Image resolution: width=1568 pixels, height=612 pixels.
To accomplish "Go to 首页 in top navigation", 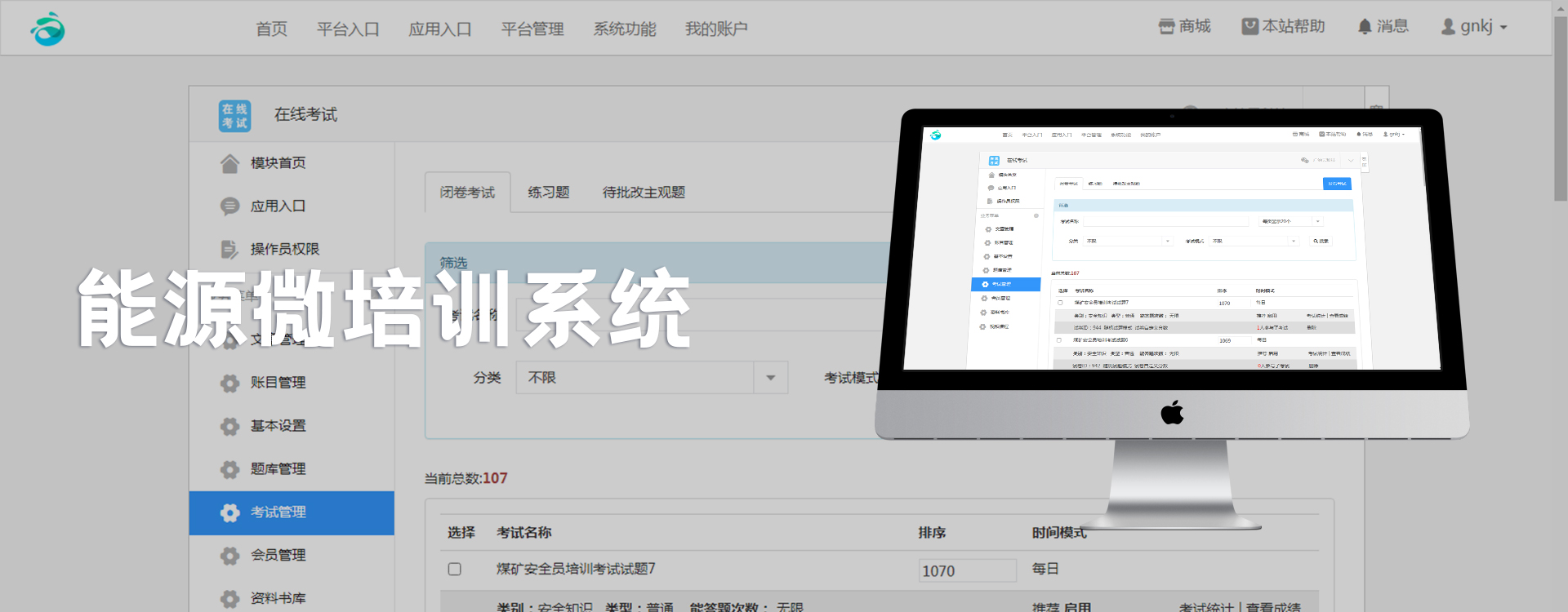I will click(x=272, y=29).
